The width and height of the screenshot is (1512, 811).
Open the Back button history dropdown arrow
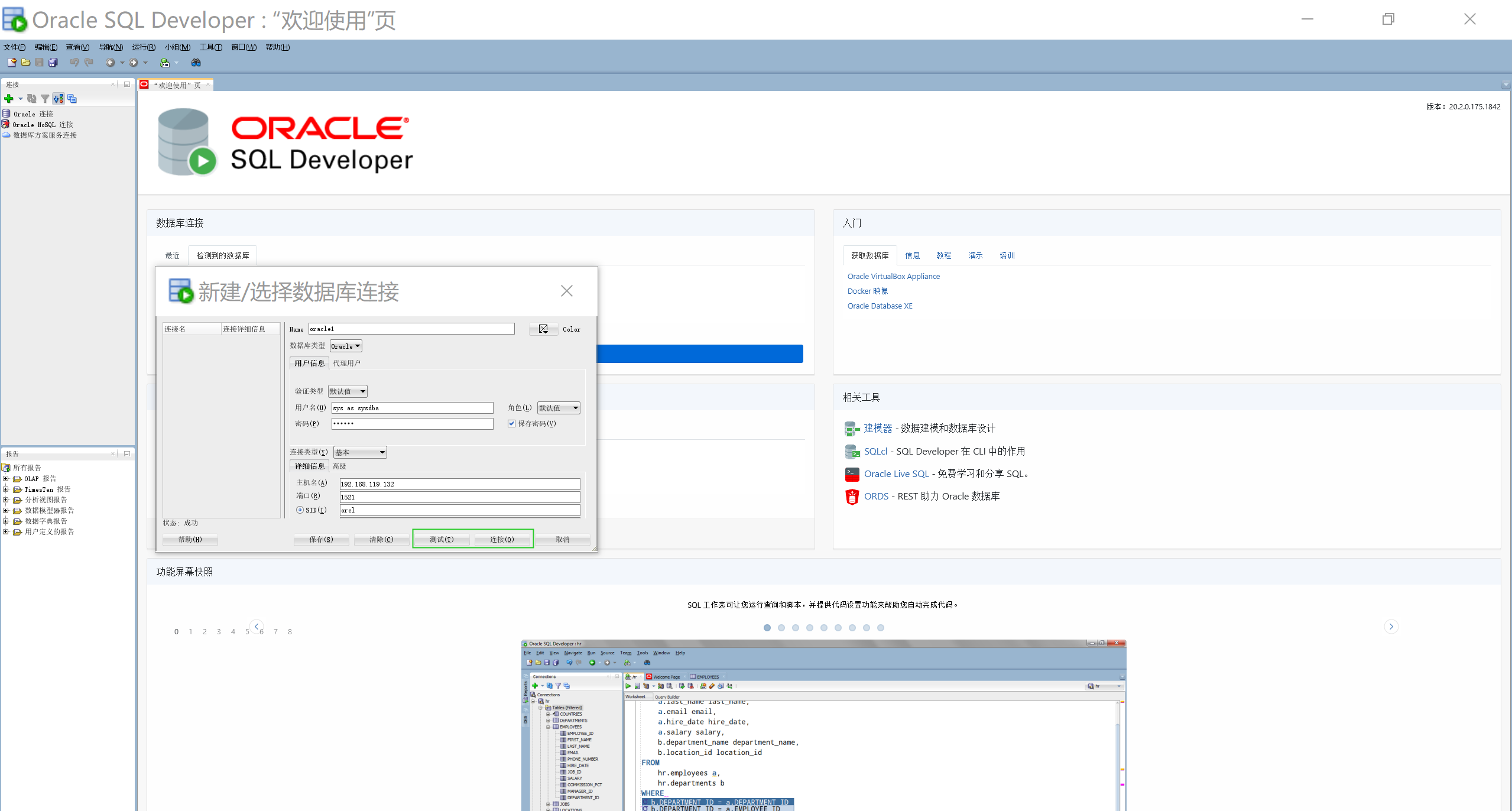[x=122, y=62]
